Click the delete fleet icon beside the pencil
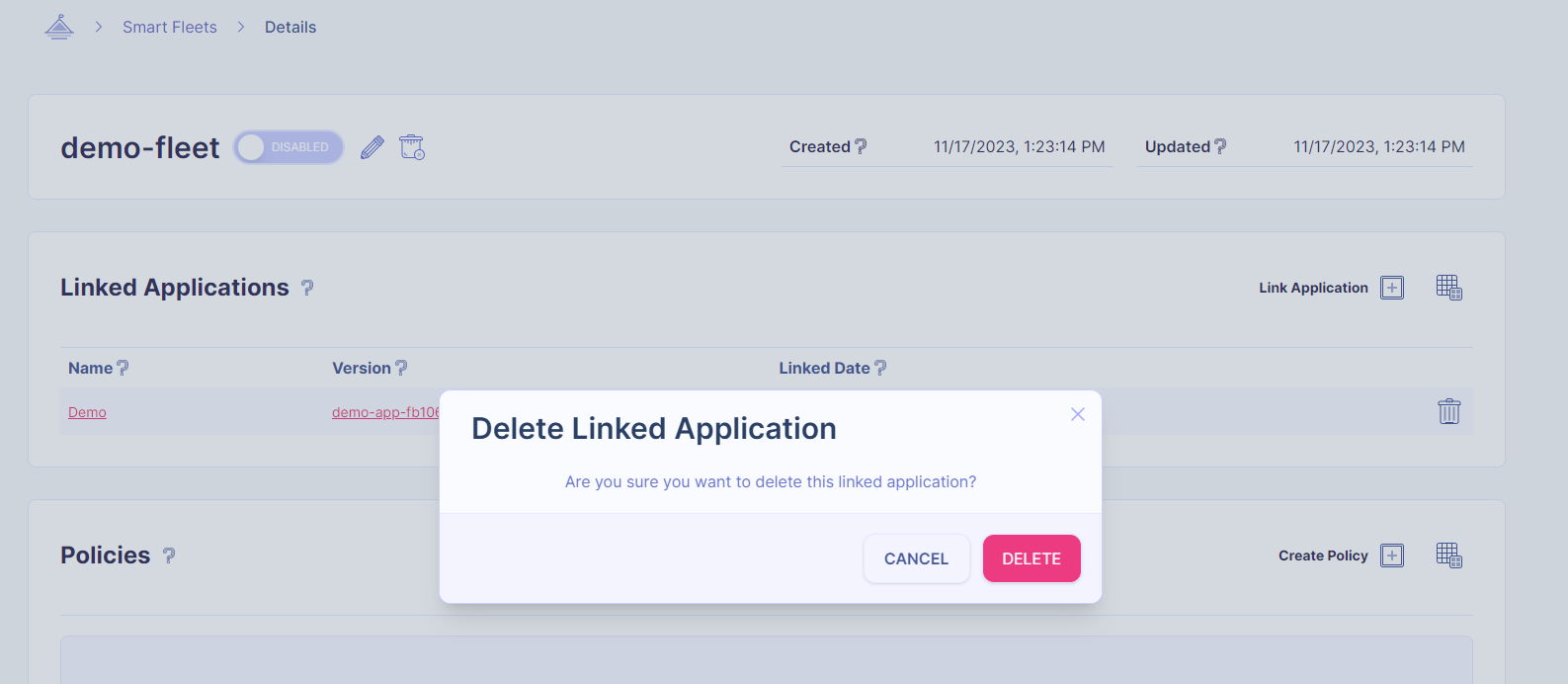The image size is (1568, 684). (x=412, y=147)
